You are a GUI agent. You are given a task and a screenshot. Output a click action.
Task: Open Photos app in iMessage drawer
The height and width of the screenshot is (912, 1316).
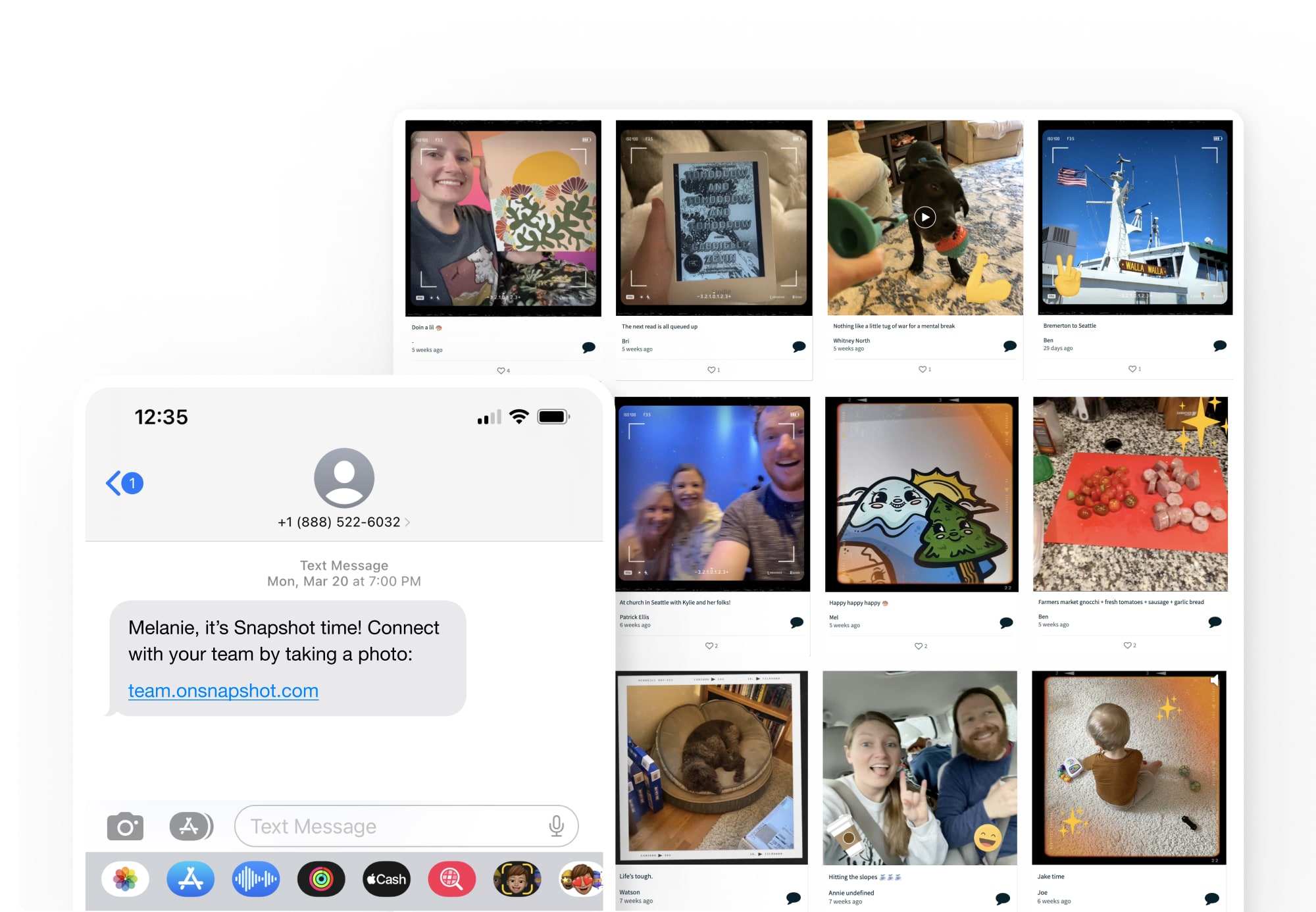(125, 879)
